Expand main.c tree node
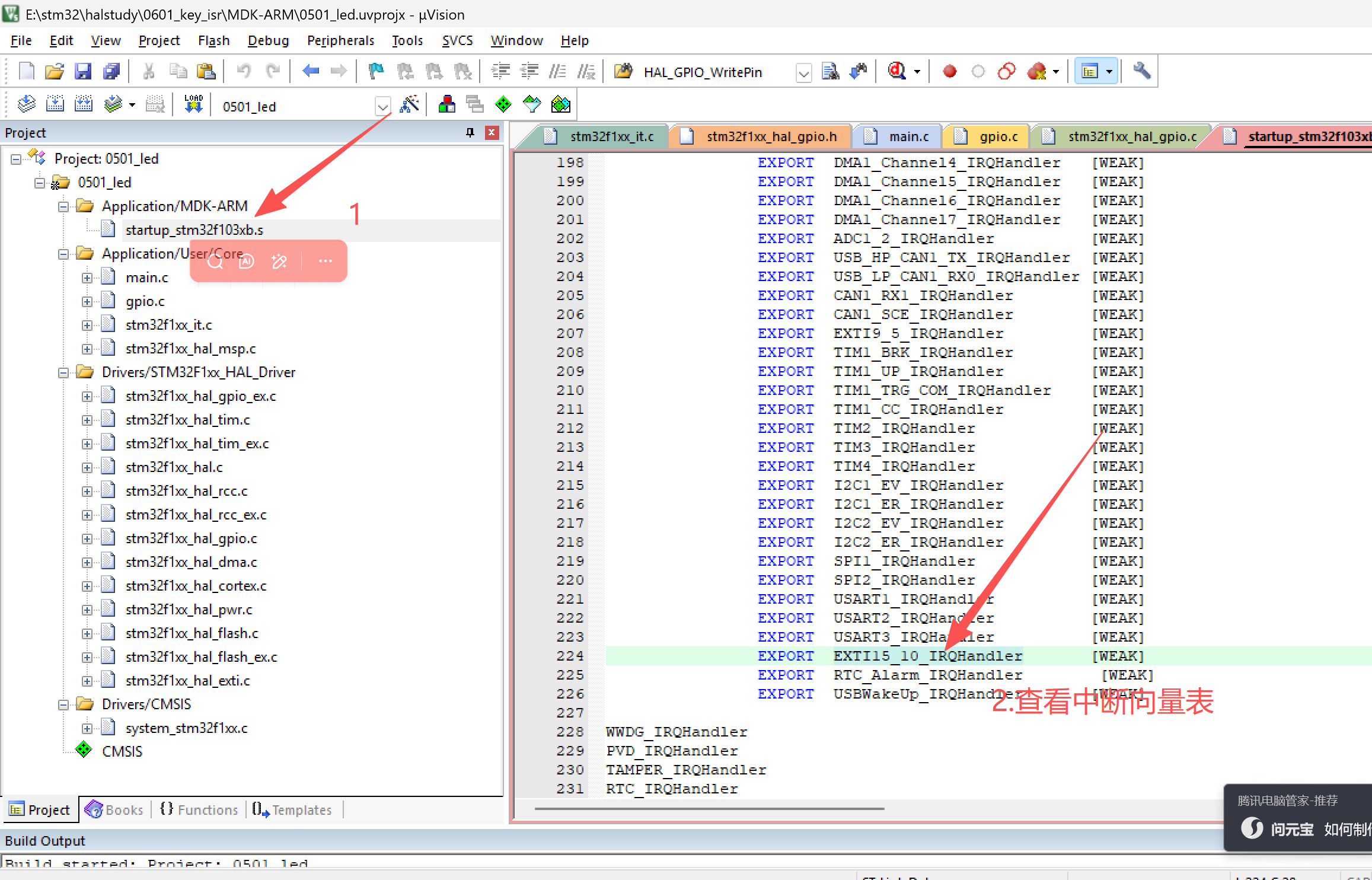This screenshot has height=880, width=1372. pos(87,278)
